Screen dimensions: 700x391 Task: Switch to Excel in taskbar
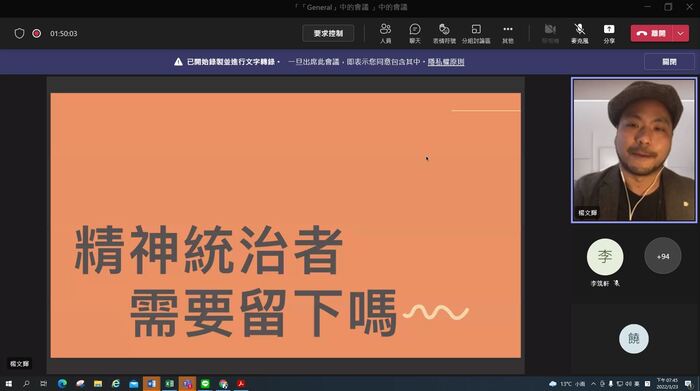pyautogui.click(x=169, y=383)
